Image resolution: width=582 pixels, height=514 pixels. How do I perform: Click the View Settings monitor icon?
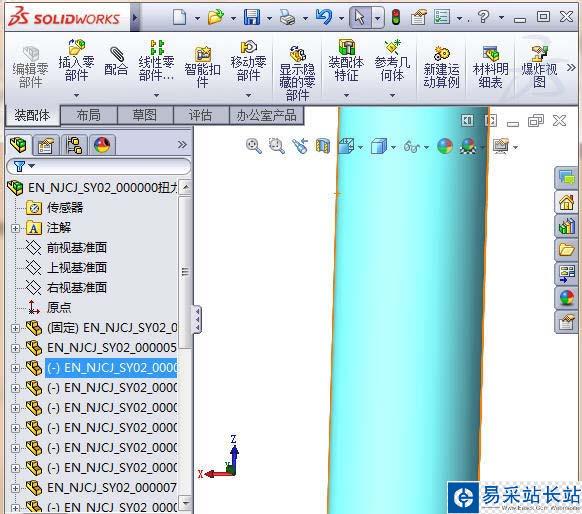(501, 146)
